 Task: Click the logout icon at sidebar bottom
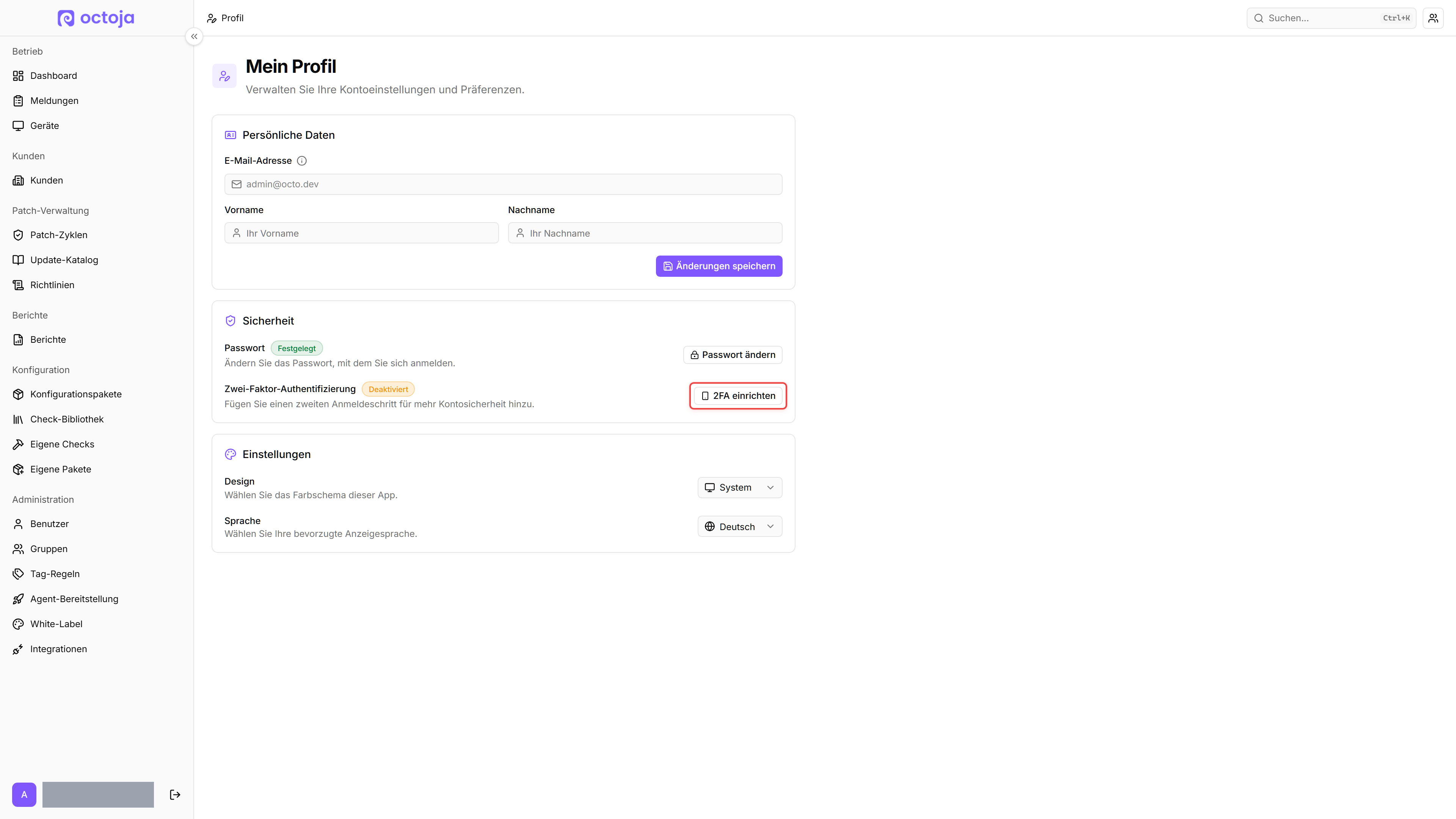point(175,795)
